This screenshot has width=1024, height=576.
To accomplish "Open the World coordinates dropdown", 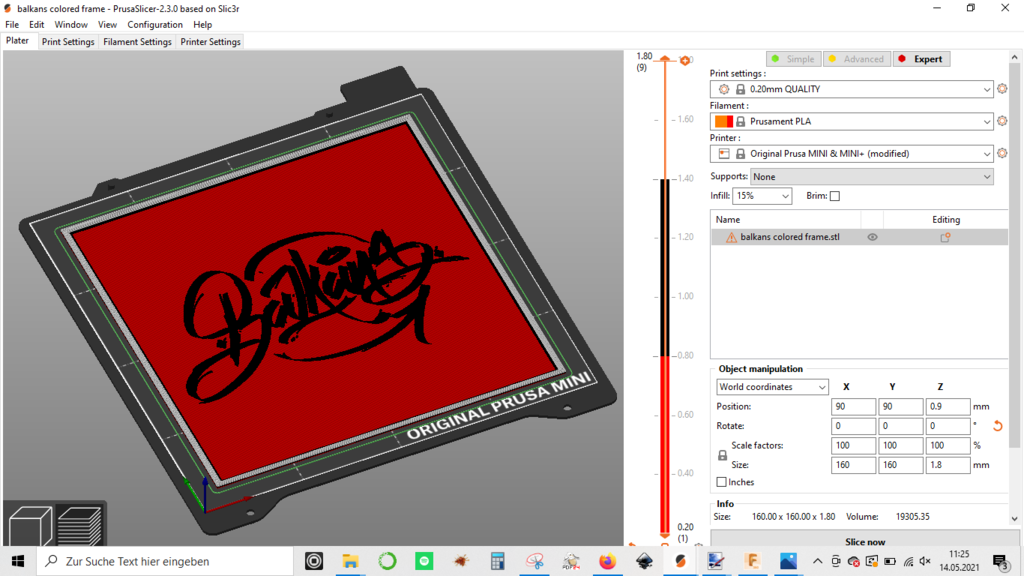I will tap(772, 387).
